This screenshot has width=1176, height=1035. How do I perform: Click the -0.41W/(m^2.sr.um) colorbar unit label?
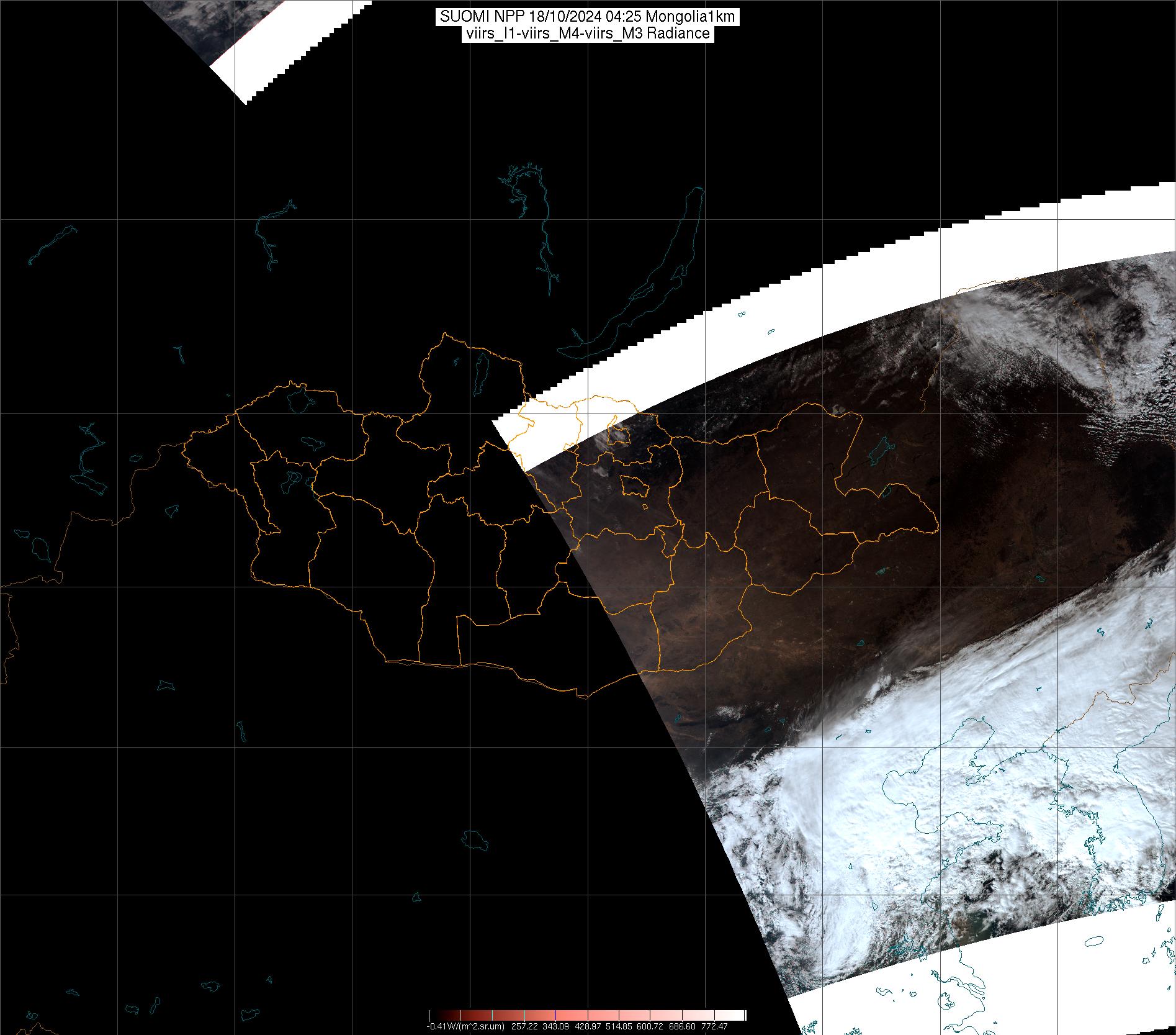(465, 1026)
